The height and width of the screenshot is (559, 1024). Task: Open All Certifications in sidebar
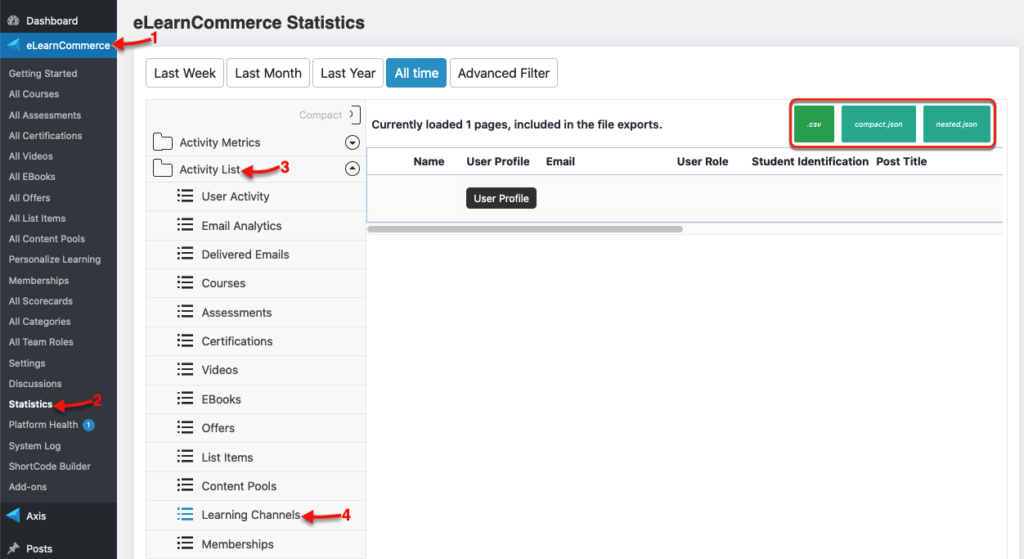[45, 135]
